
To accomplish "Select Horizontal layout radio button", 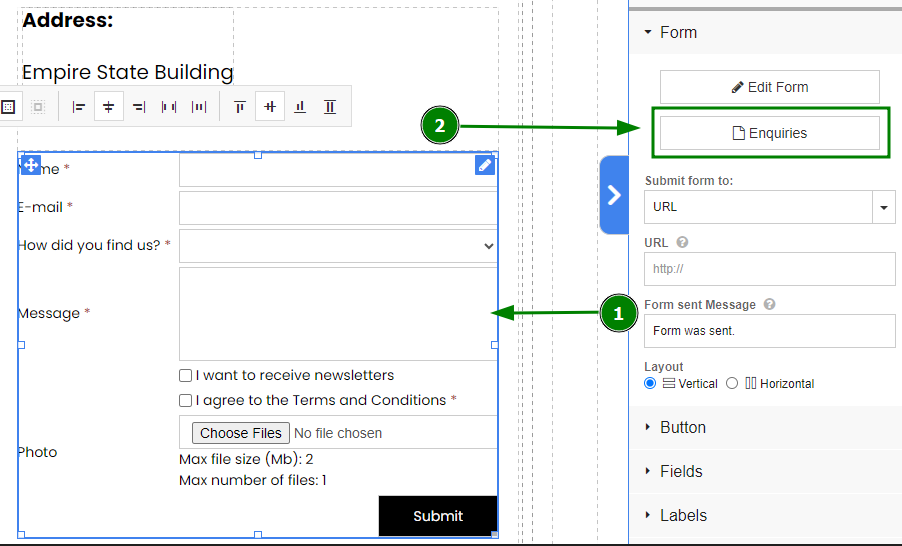I will point(732,383).
